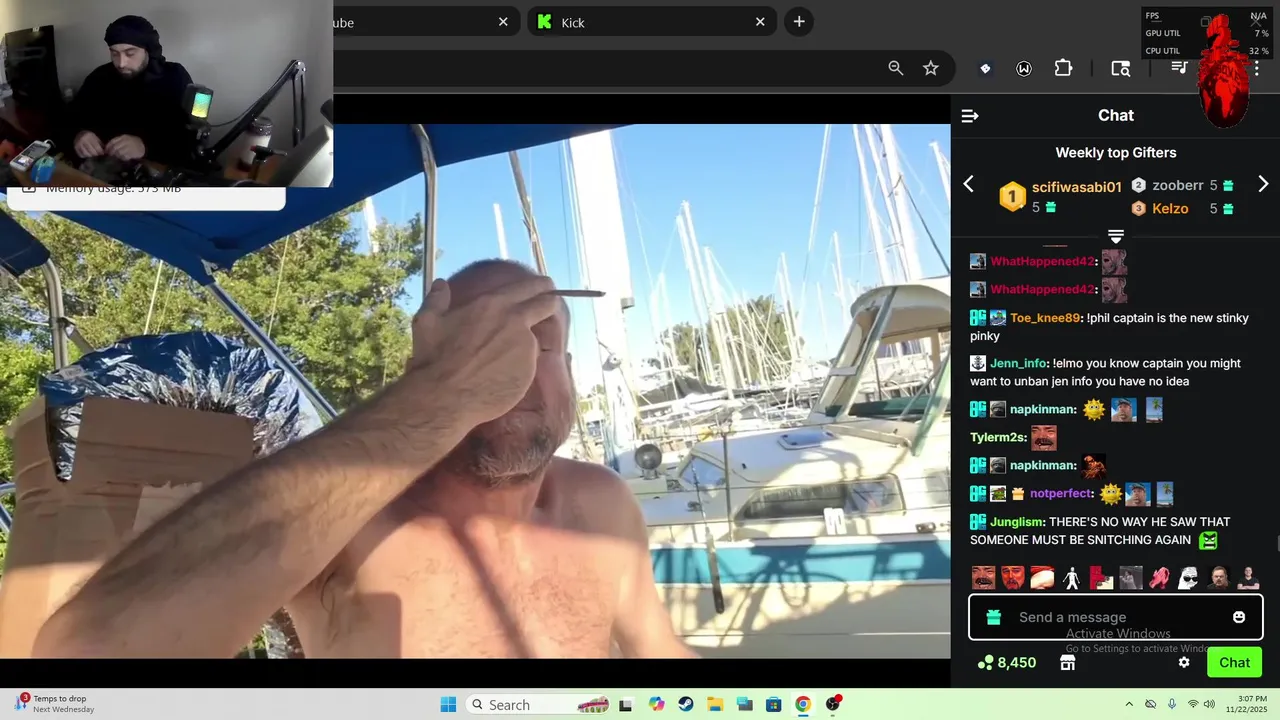Show hidden system tray icons chevron
This screenshot has height=720, width=1280.
(1129, 704)
